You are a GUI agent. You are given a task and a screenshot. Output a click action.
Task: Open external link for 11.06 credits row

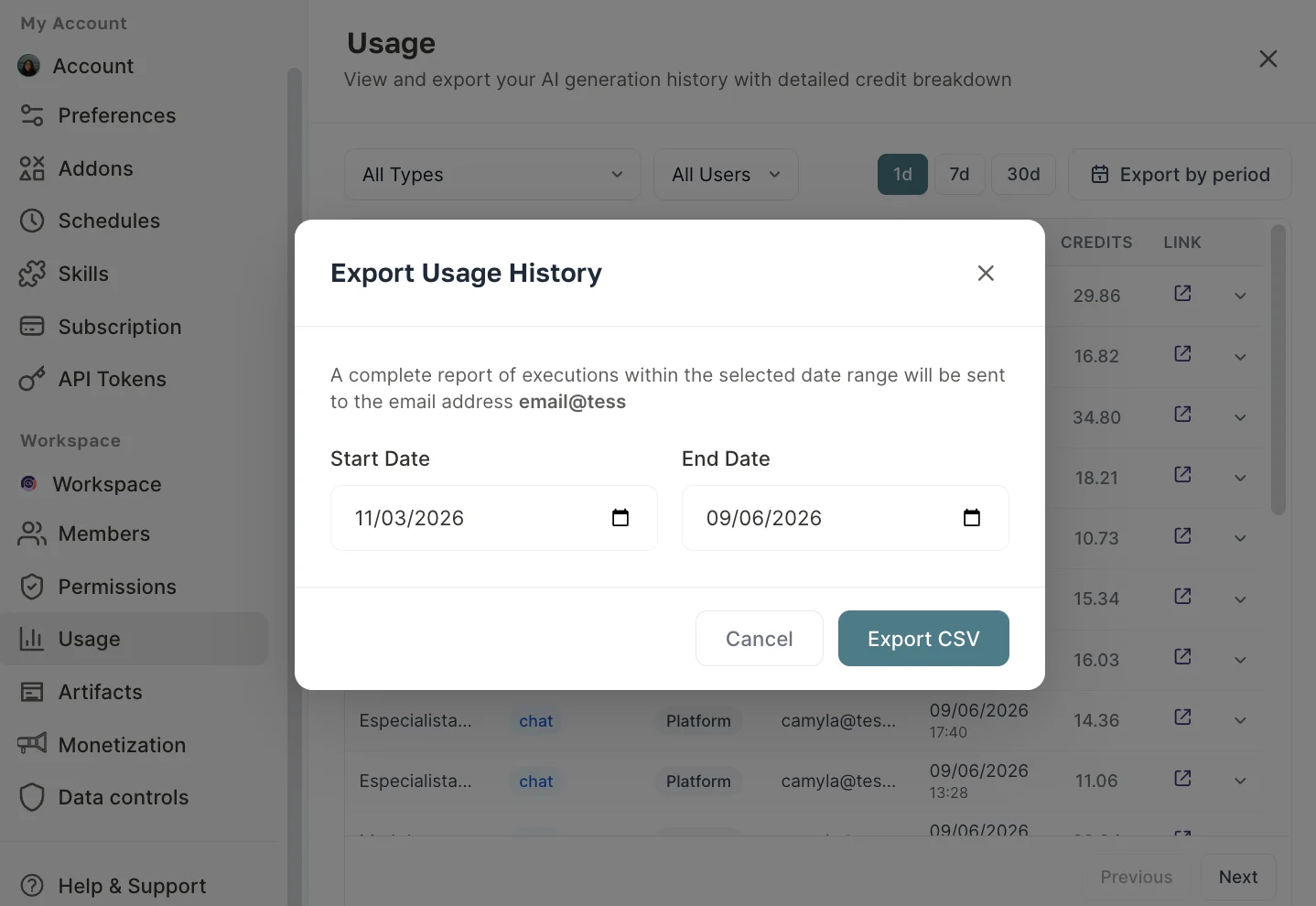pyautogui.click(x=1182, y=778)
